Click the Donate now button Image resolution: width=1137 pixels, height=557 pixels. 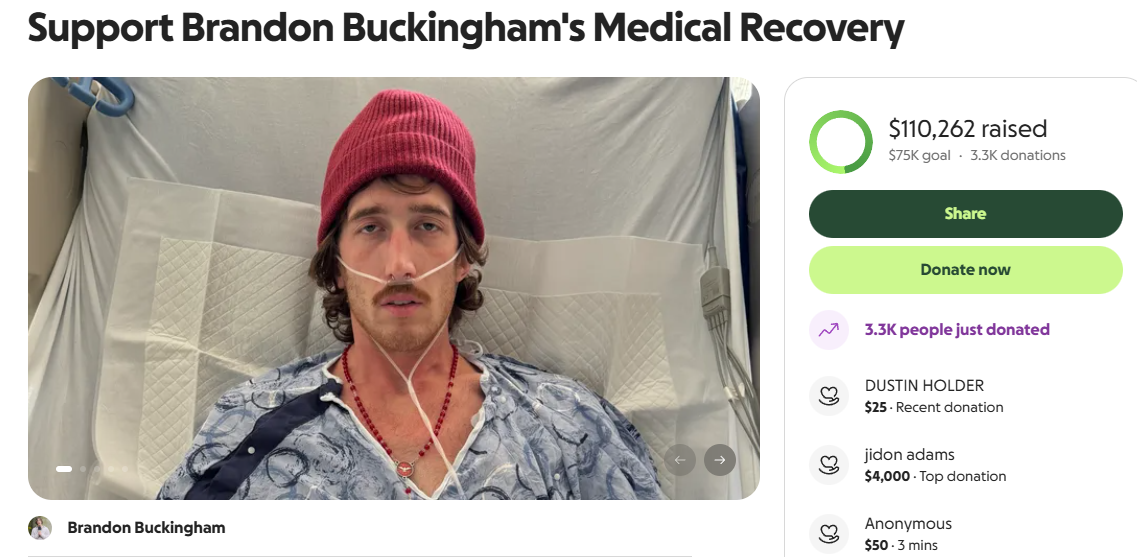tap(965, 270)
